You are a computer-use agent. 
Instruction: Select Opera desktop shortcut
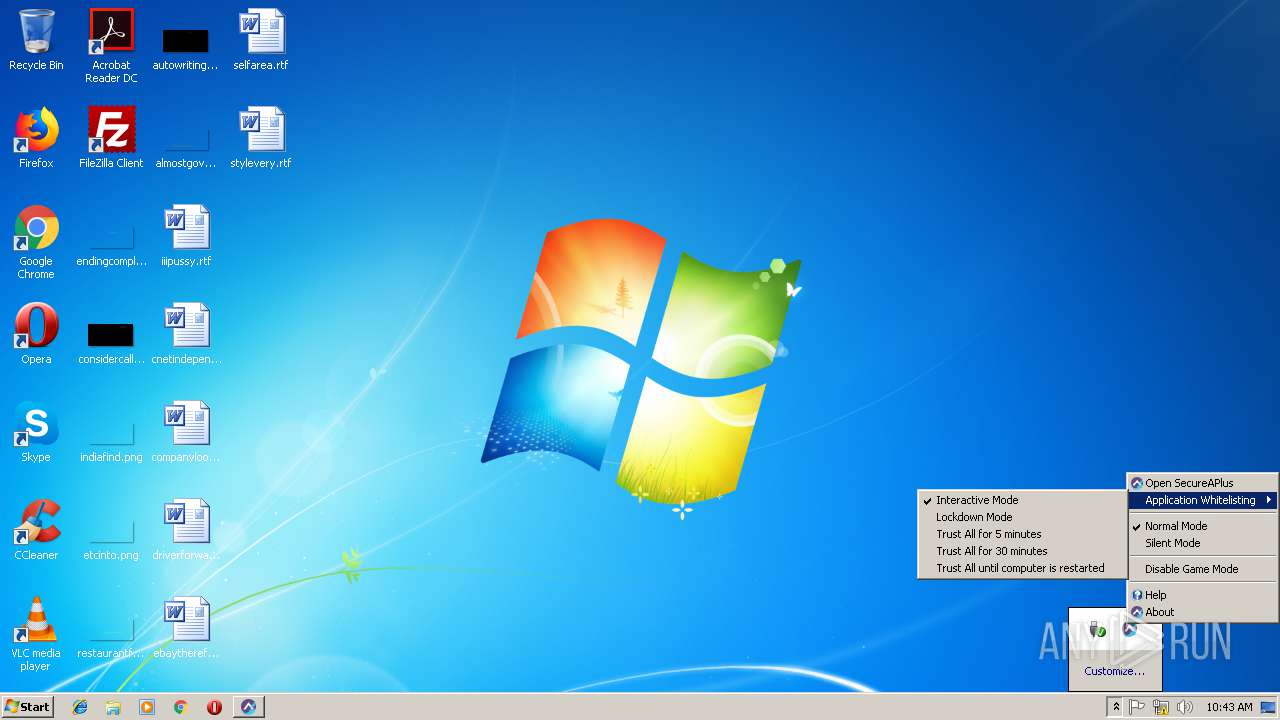(x=36, y=334)
